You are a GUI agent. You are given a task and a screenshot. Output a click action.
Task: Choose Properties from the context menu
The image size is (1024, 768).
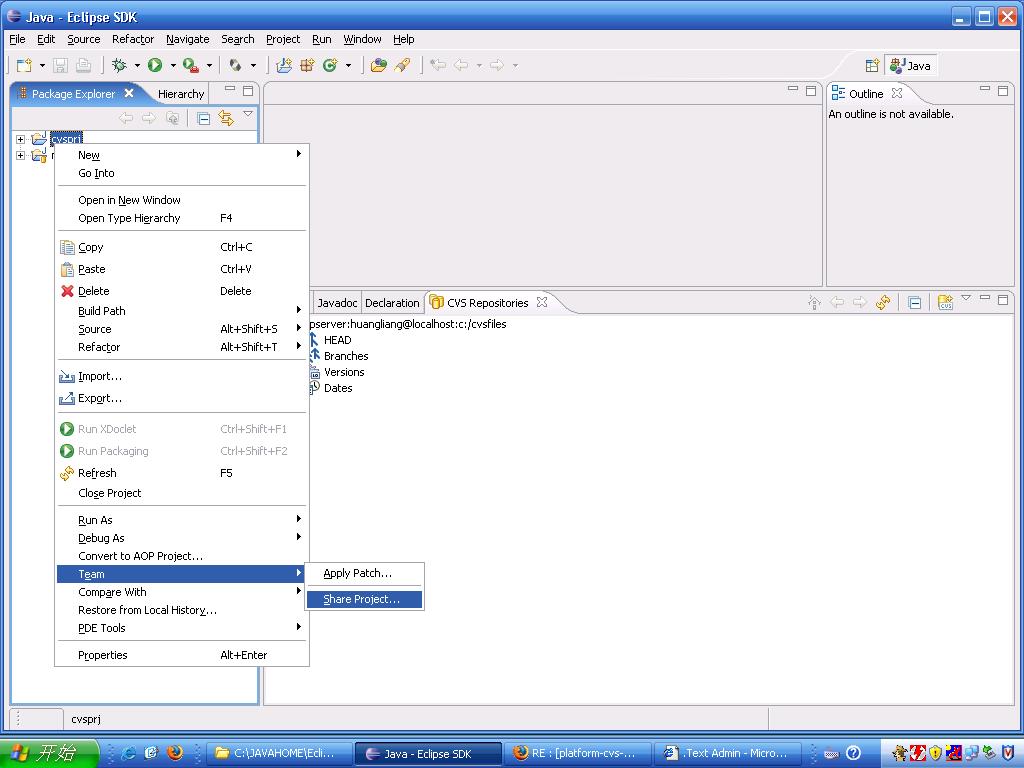[x=182, y=655]
